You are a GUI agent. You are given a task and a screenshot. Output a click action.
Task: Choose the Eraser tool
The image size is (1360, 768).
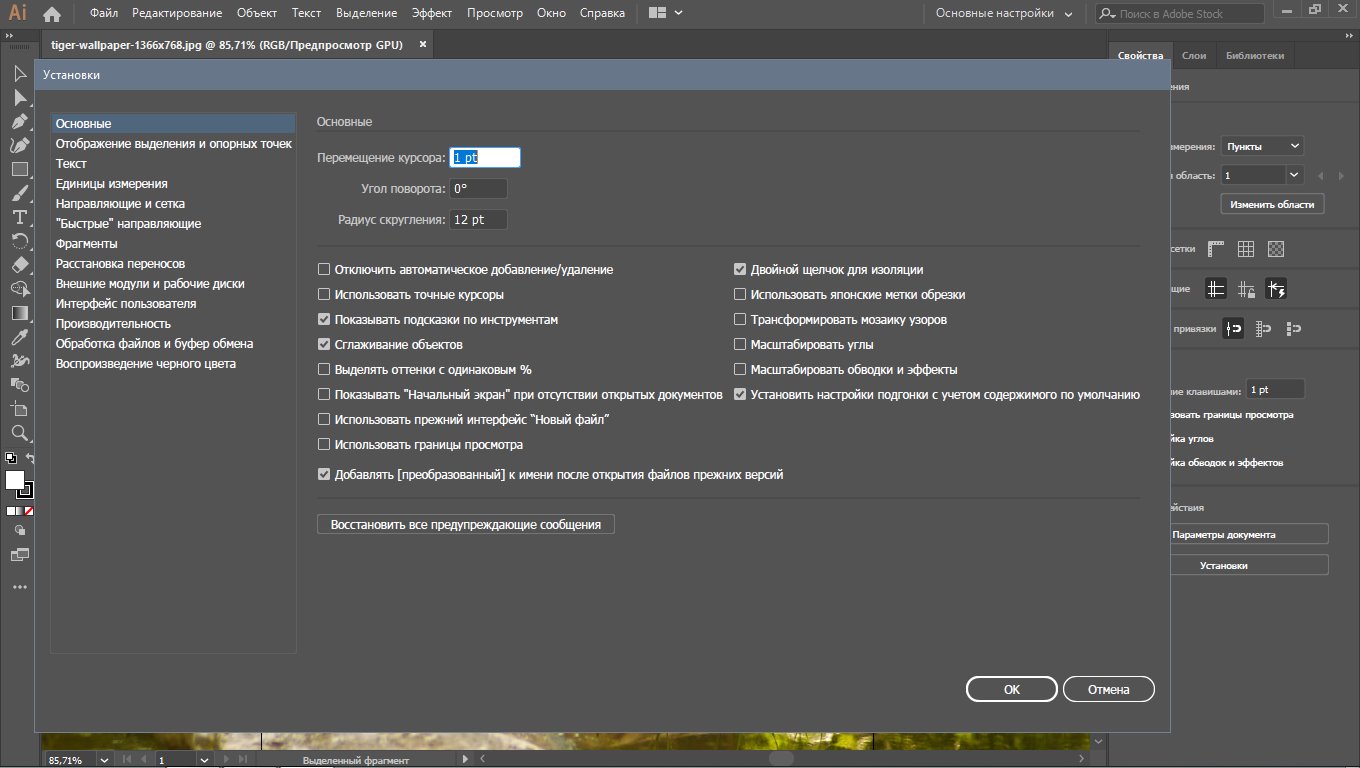(x=19, y=265)
